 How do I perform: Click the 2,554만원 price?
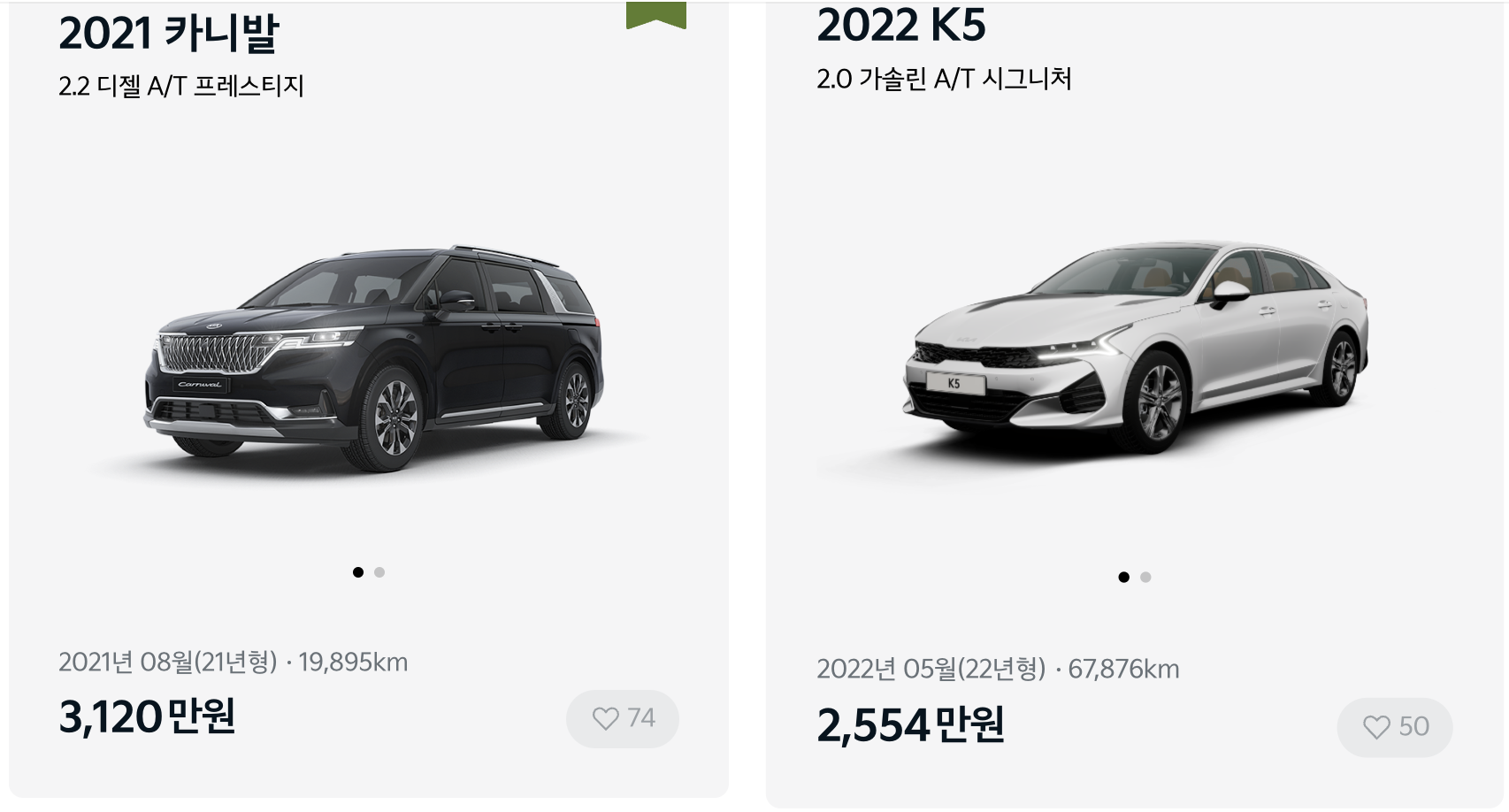[x=910, y=725]
